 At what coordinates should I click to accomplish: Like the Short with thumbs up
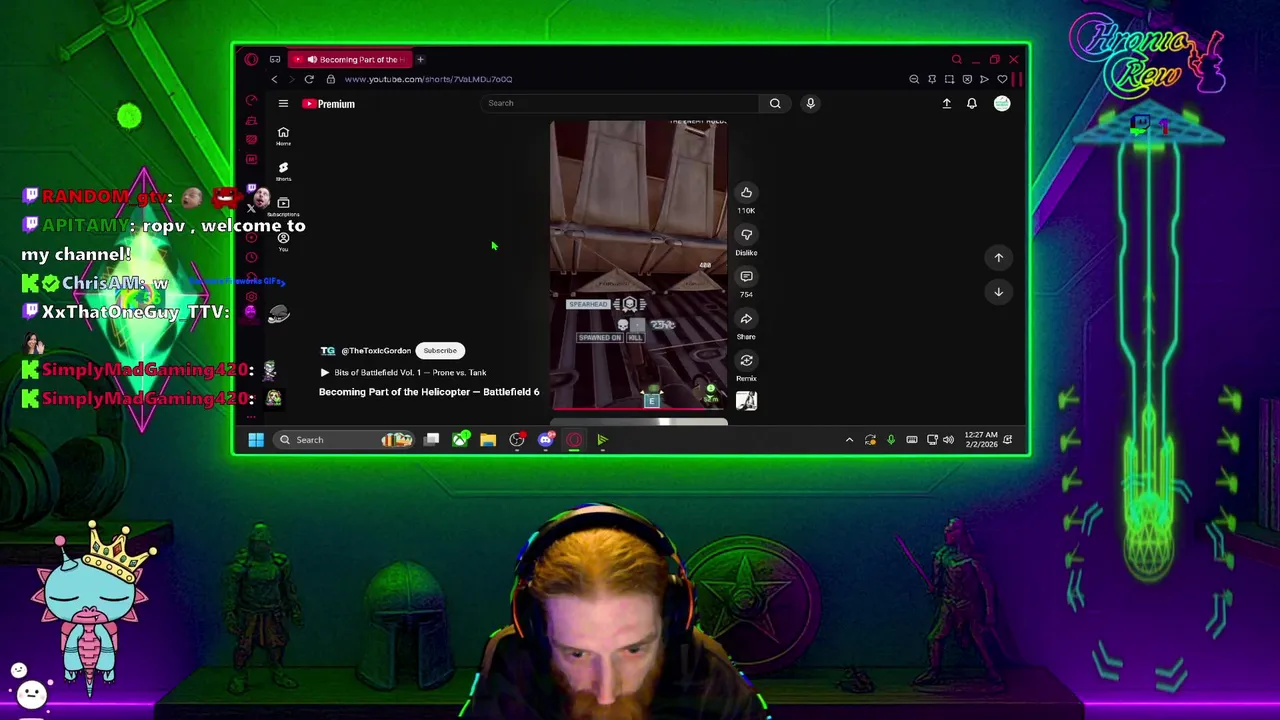(x=746, y=193)
